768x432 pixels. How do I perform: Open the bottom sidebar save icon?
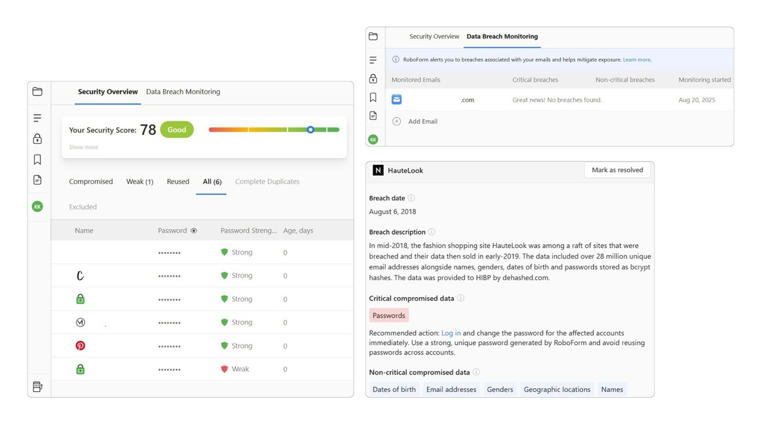37,386
